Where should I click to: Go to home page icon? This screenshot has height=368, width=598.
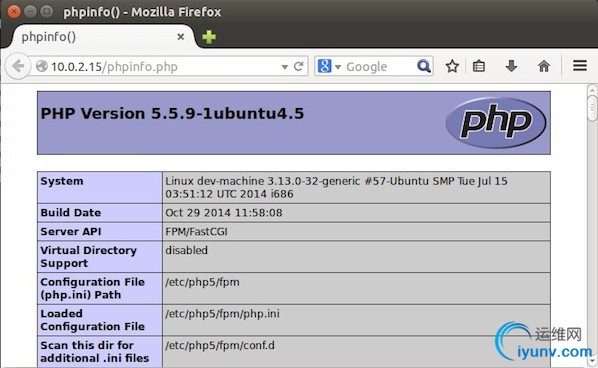(543, 66)
